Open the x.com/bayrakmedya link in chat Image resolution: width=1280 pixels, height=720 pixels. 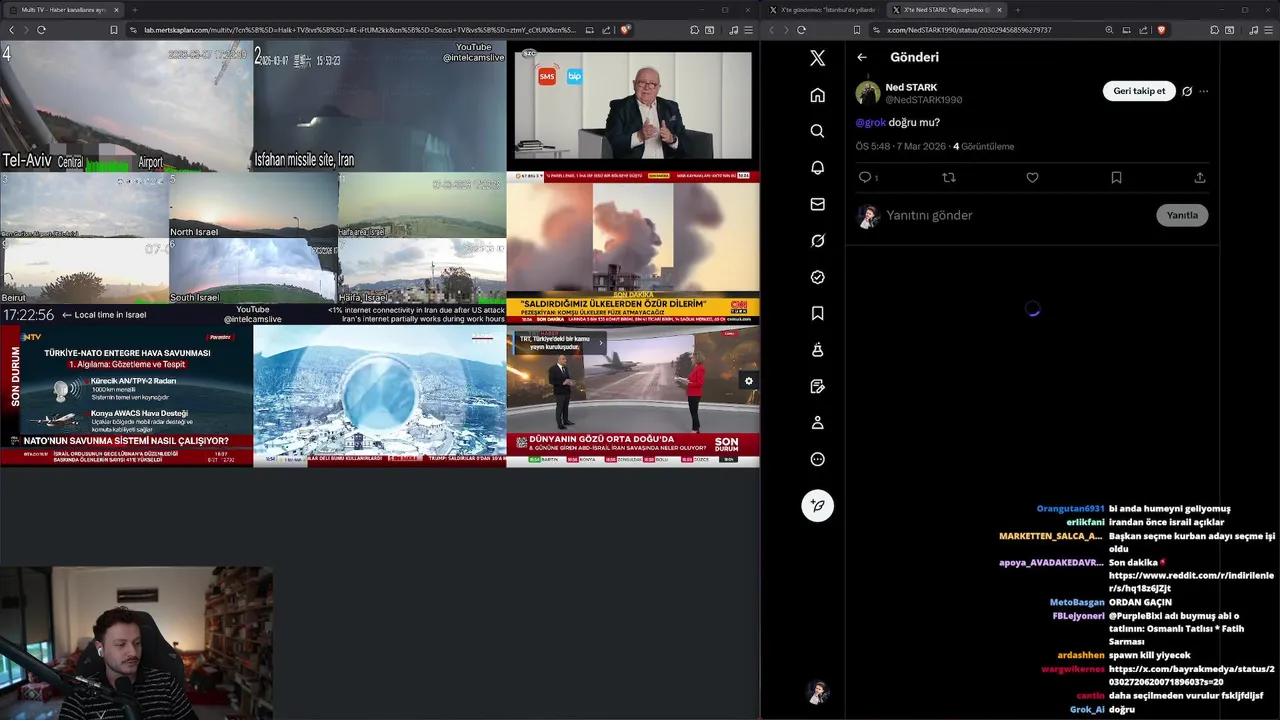1191,675
